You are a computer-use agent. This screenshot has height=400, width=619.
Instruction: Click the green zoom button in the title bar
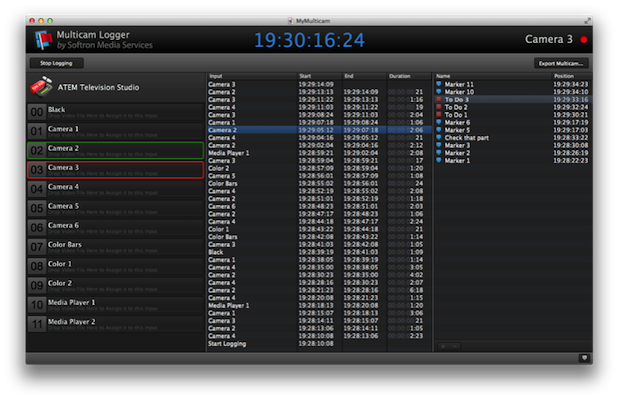point(50,21)
